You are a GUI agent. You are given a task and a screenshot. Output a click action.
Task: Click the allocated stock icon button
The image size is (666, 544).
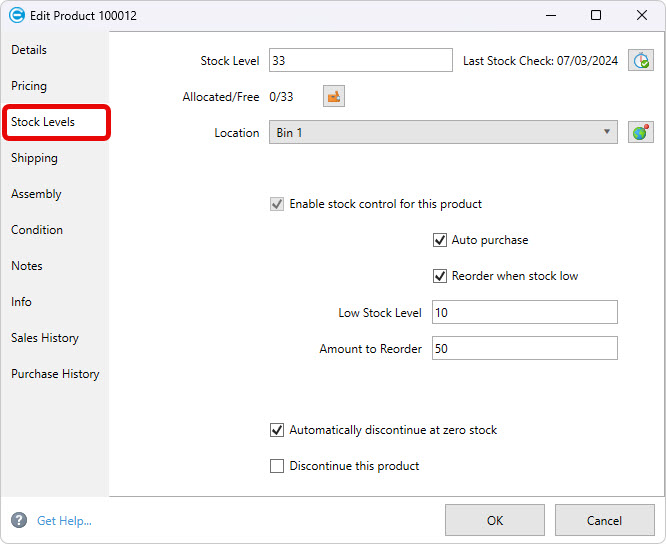coord(334,97)
